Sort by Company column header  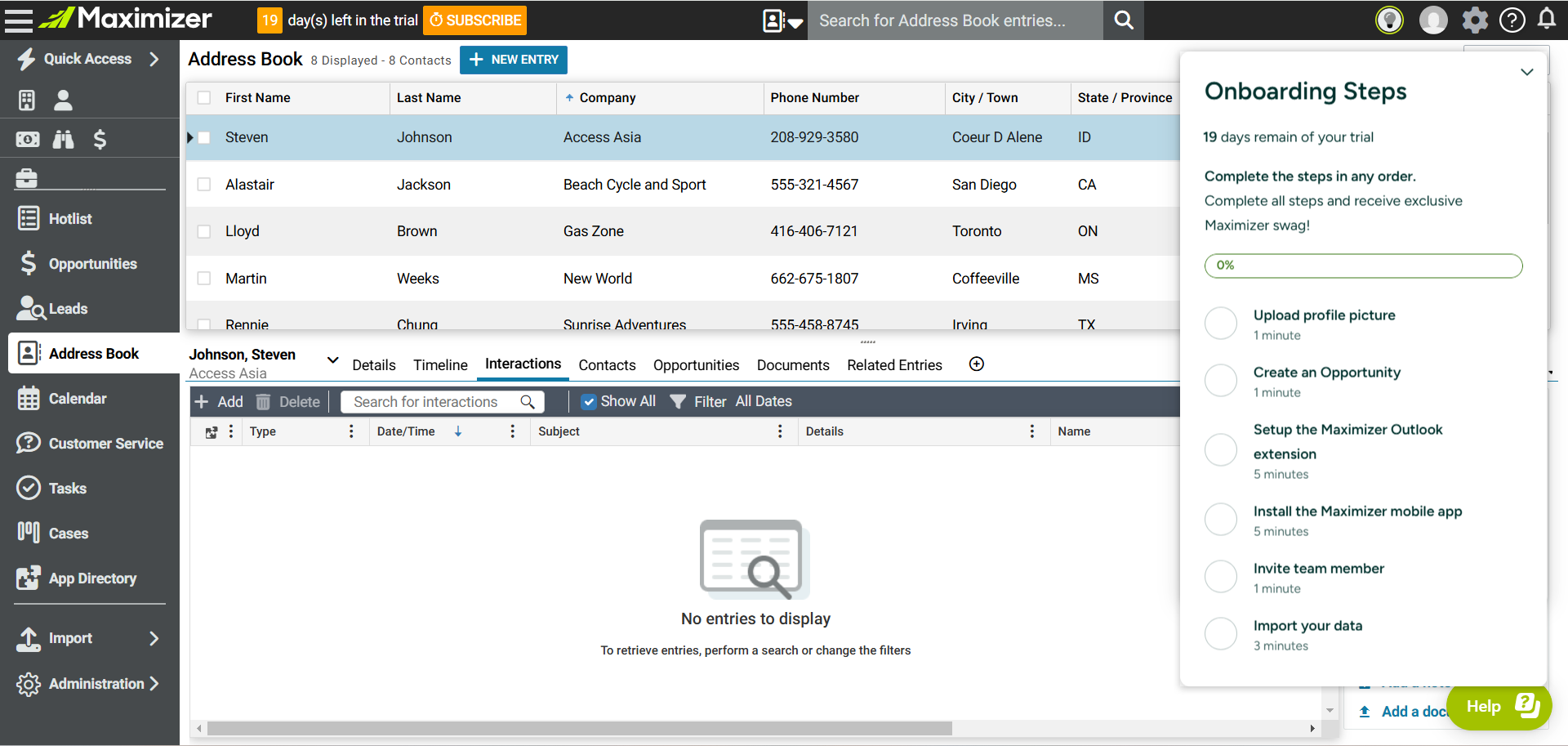click(607, 98)
